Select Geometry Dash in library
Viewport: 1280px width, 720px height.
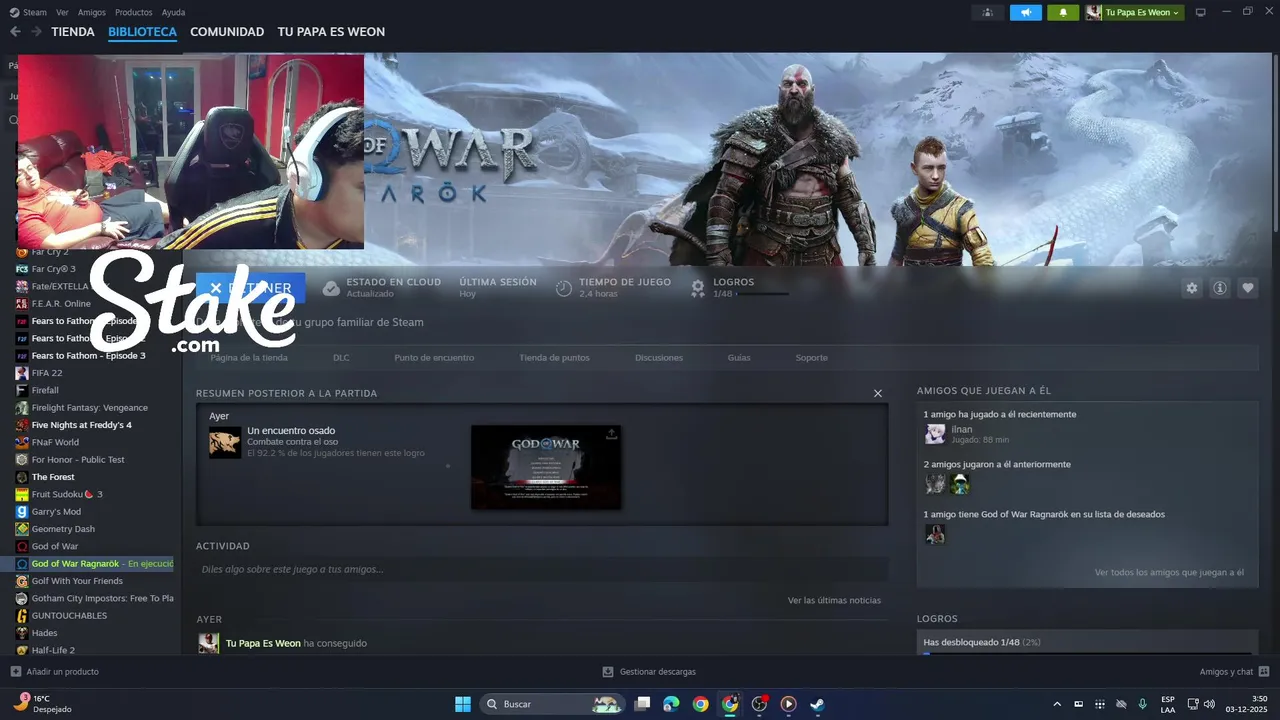63,529
